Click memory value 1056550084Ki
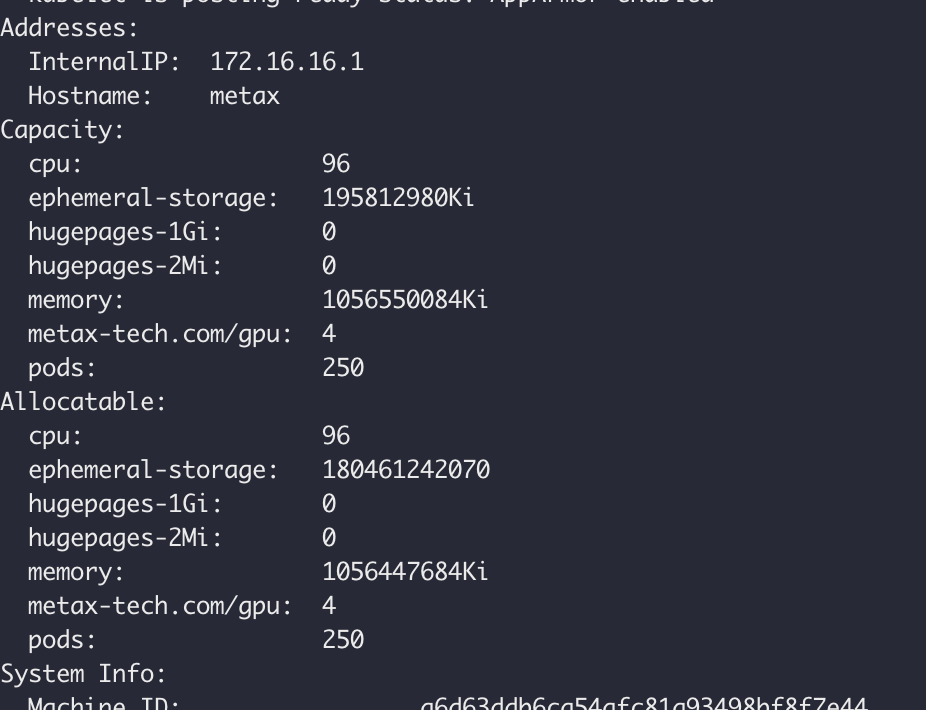 click(404, 300)
